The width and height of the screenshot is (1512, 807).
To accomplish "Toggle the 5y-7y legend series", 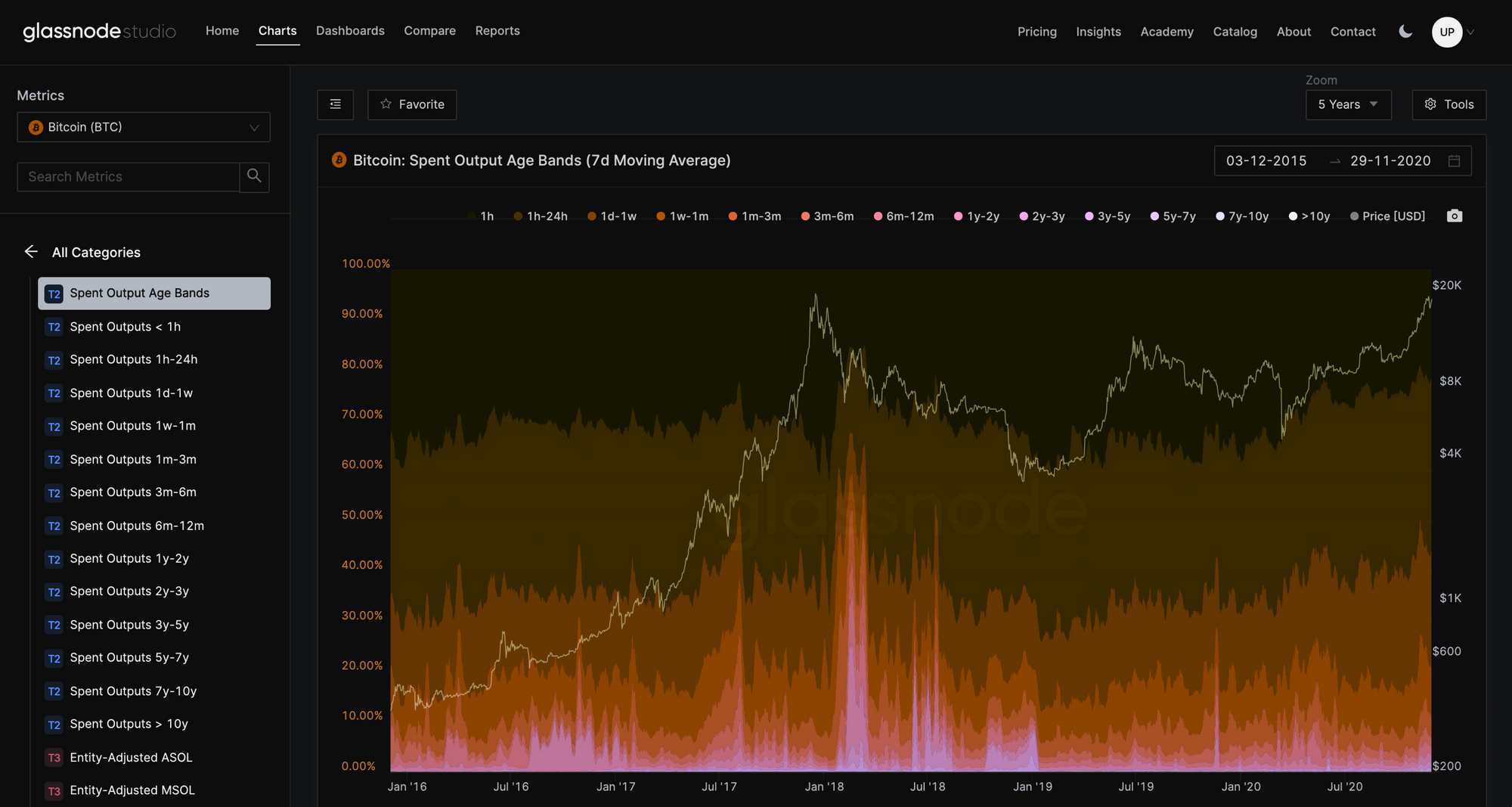I will [x=1173, y=216].
